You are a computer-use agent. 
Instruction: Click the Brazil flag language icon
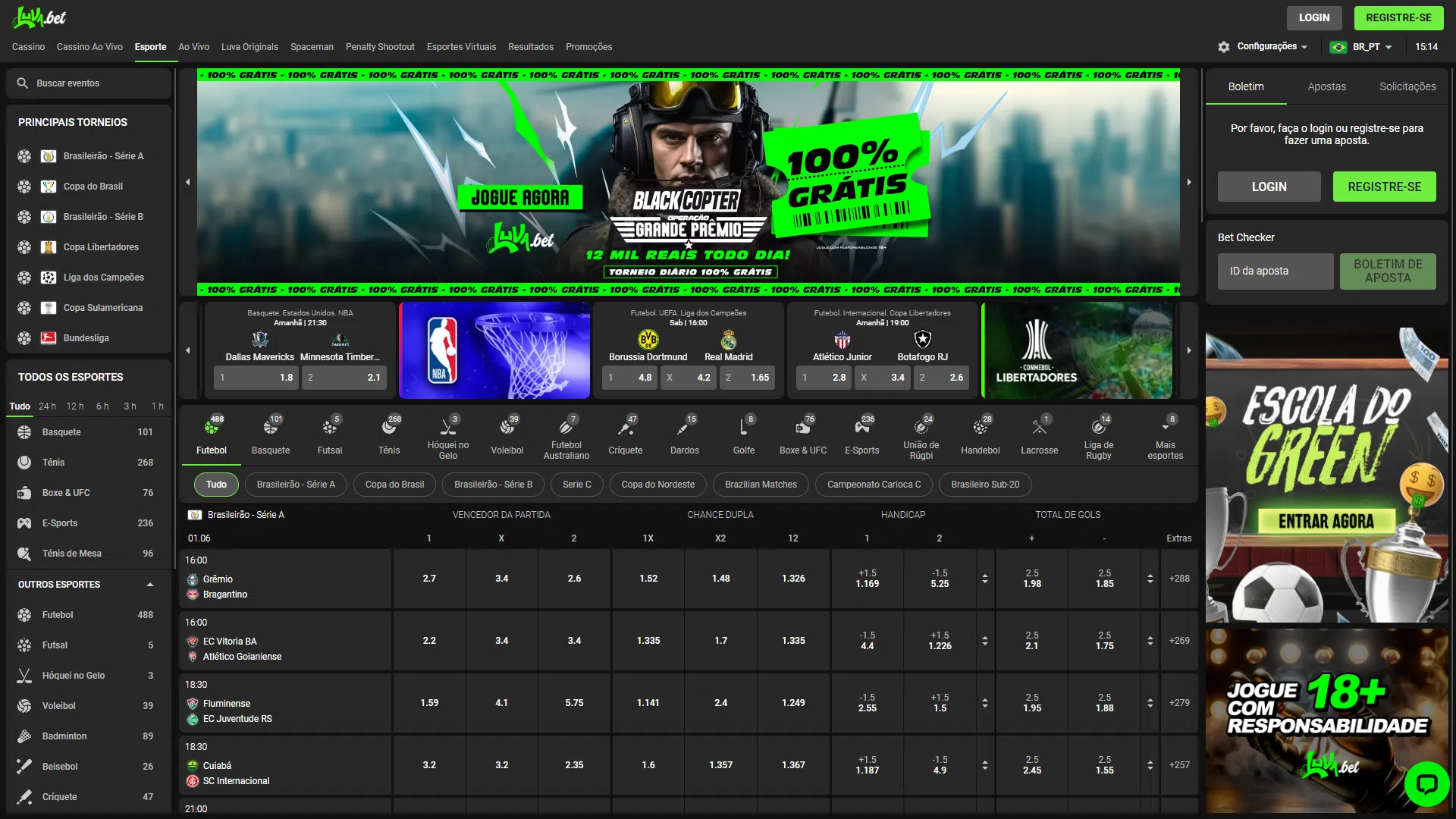(x=1338, y=47)
